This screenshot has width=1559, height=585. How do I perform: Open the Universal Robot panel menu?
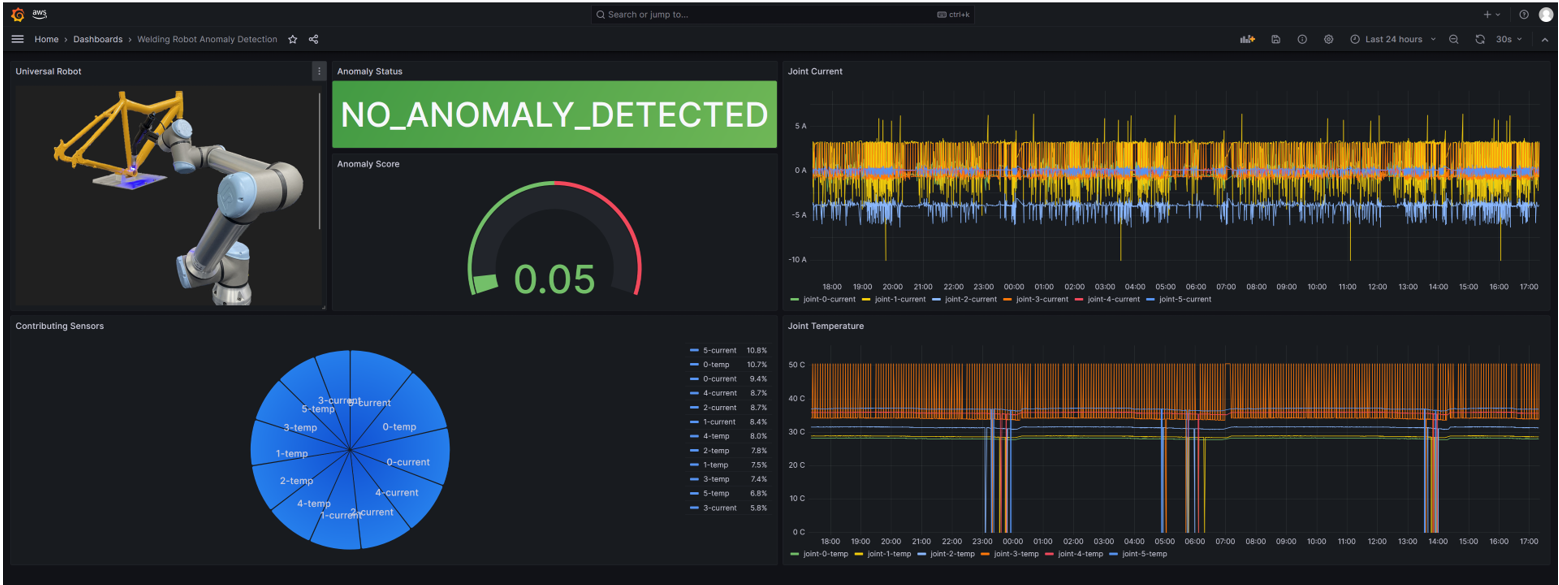click(x=319, y=71)
